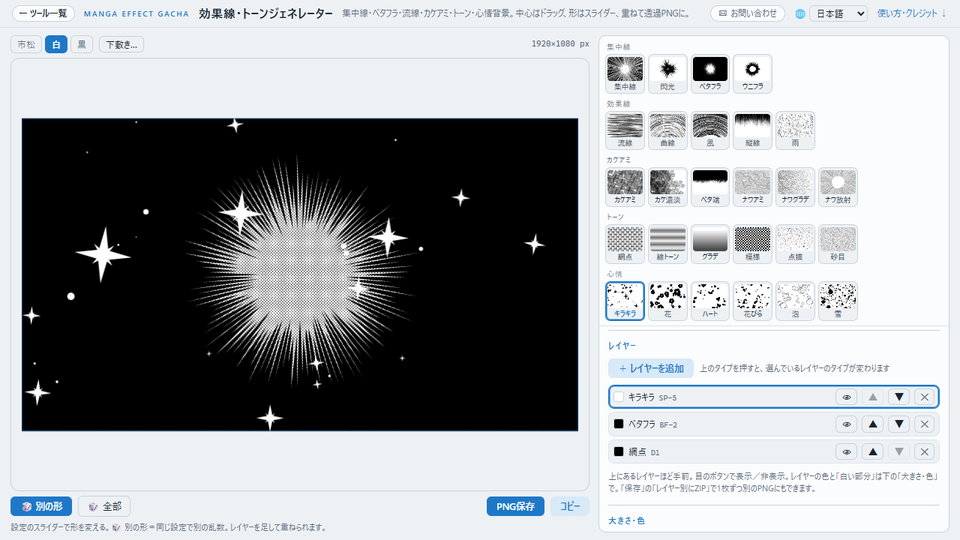Select the 花びら petal background
The height and width of the screenshot is (540, 960).
point(752,301)
